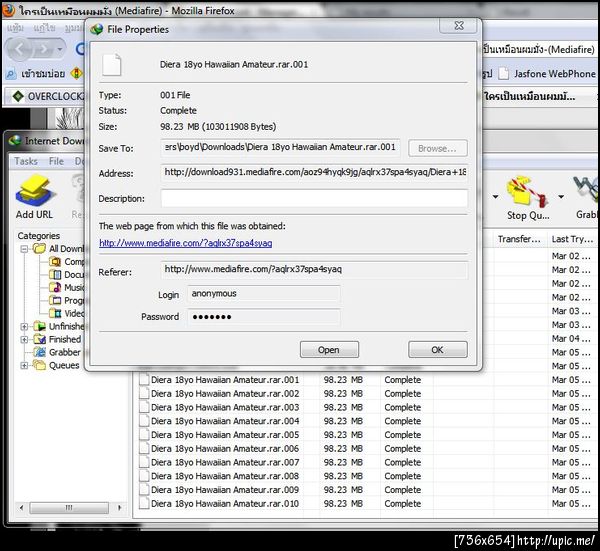Click into the Description field
Image resolution: width=600 pixels, height=551 pixels.
pyautogui.click(x=314, y=198)
